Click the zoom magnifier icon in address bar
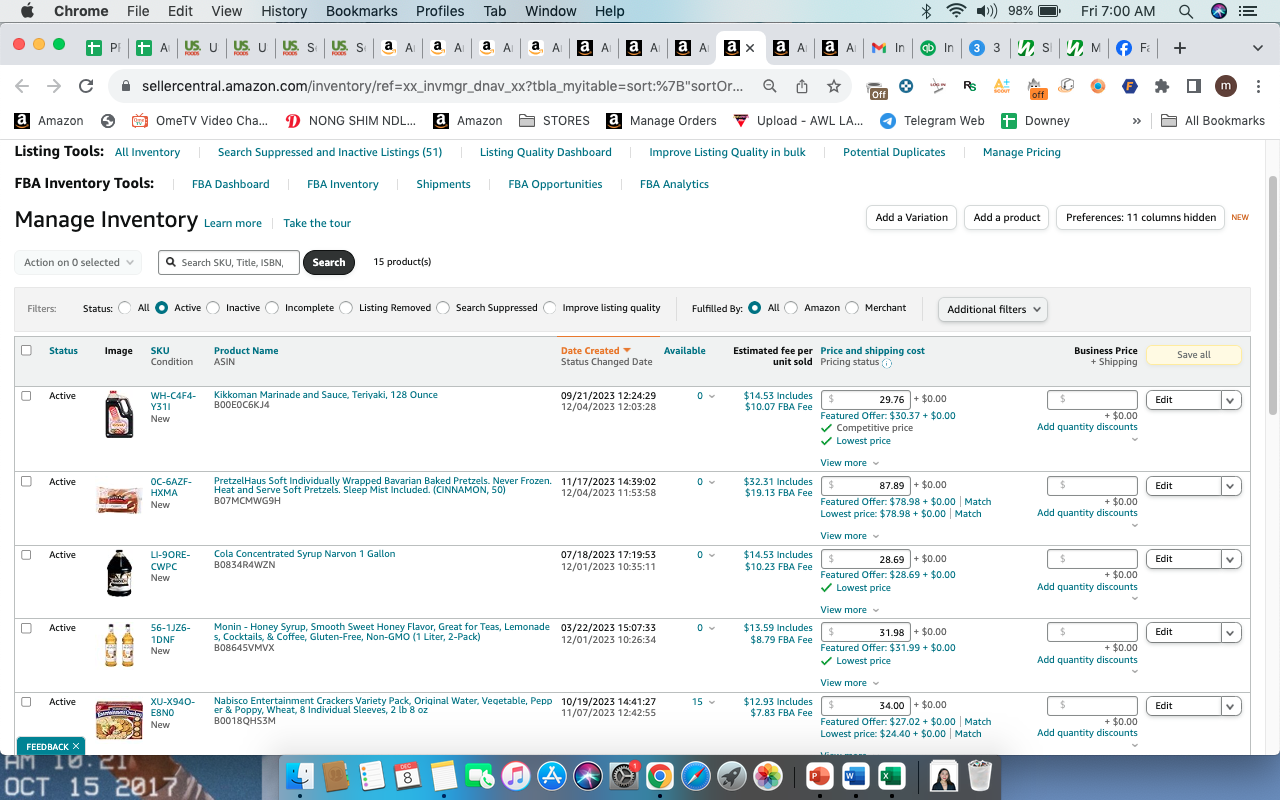 point(770,86)
